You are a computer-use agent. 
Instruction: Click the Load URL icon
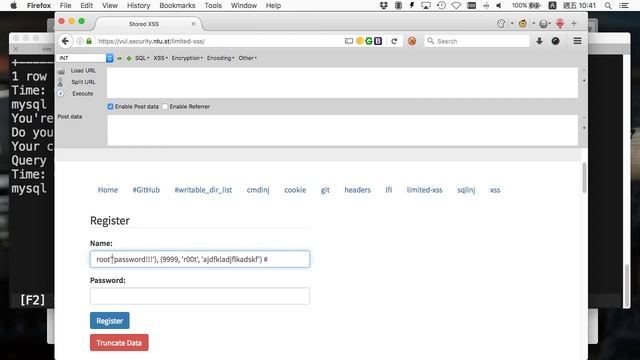pyautogui.click(x=61, y=71)
